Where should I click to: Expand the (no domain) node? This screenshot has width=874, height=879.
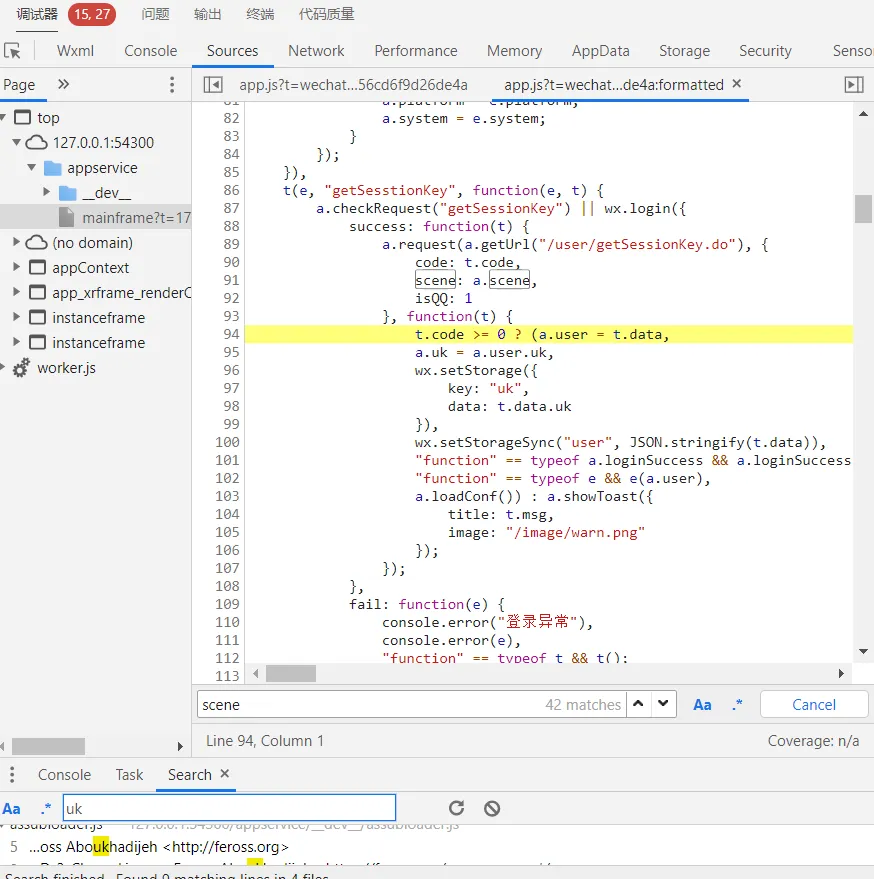[x=16, y=242]
